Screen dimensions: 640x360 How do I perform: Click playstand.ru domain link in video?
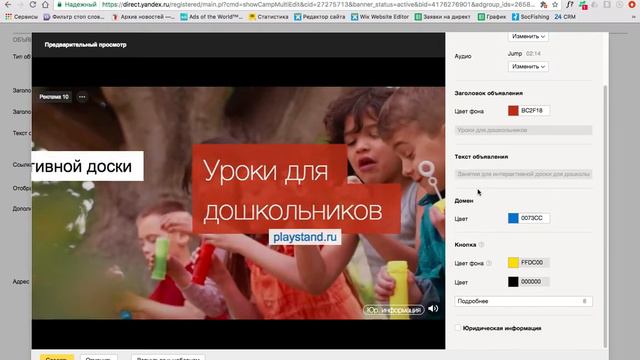click(x=305, y=237)
